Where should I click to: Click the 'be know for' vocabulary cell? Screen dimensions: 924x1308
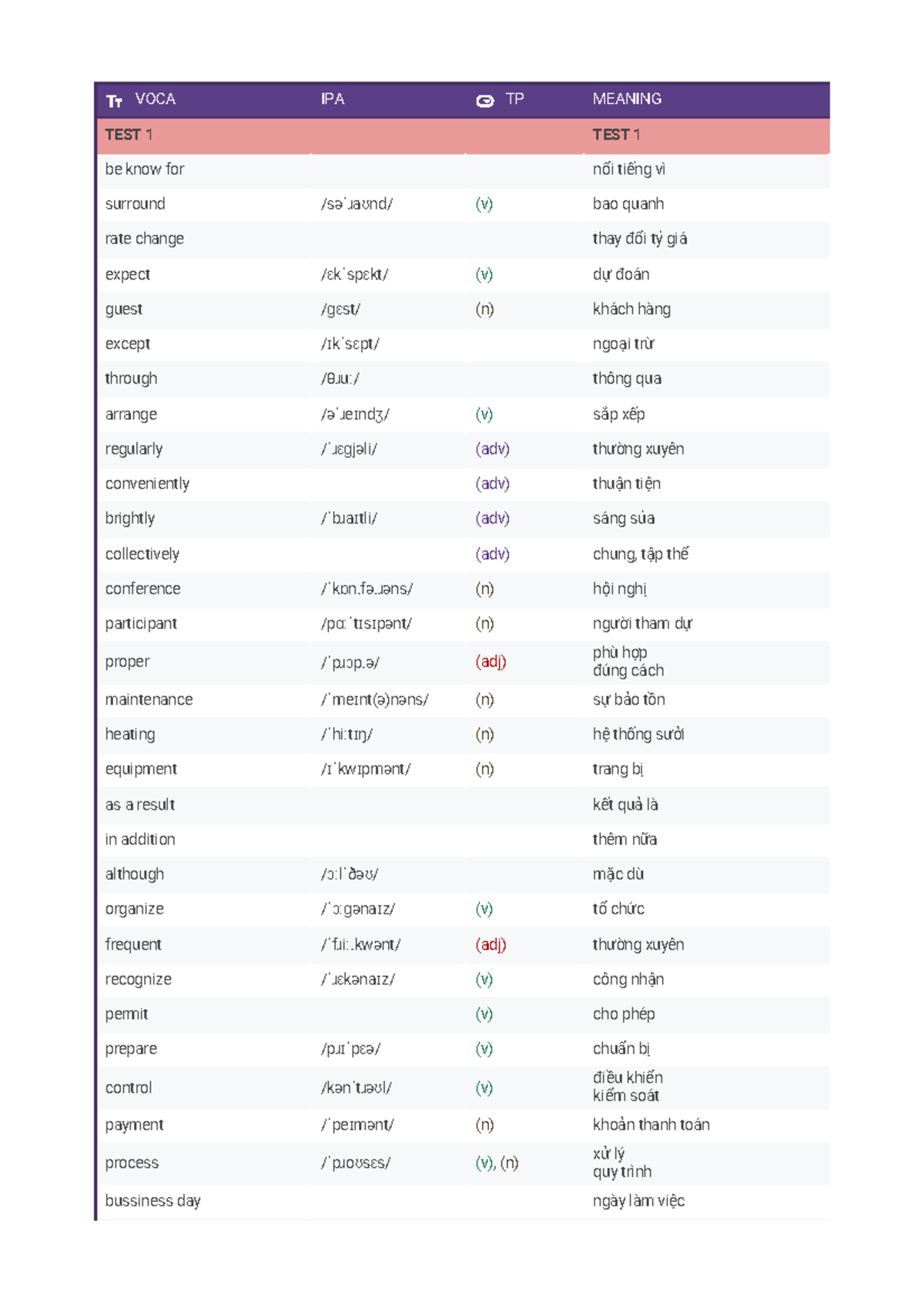[x=145, y=169]
